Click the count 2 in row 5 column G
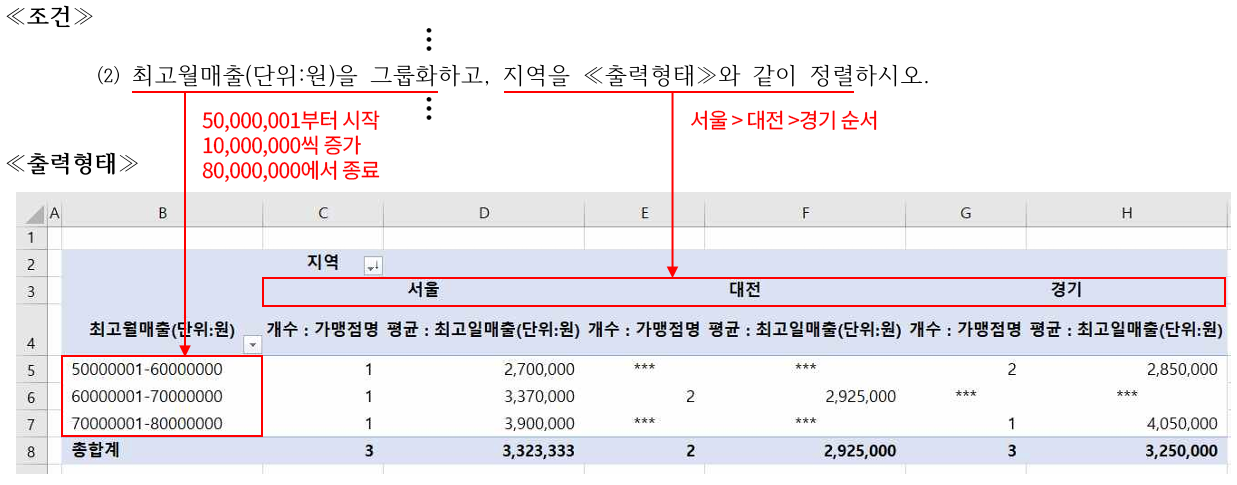The height and width of the screenshot is (485, 1237). (x=1012, y=370)
